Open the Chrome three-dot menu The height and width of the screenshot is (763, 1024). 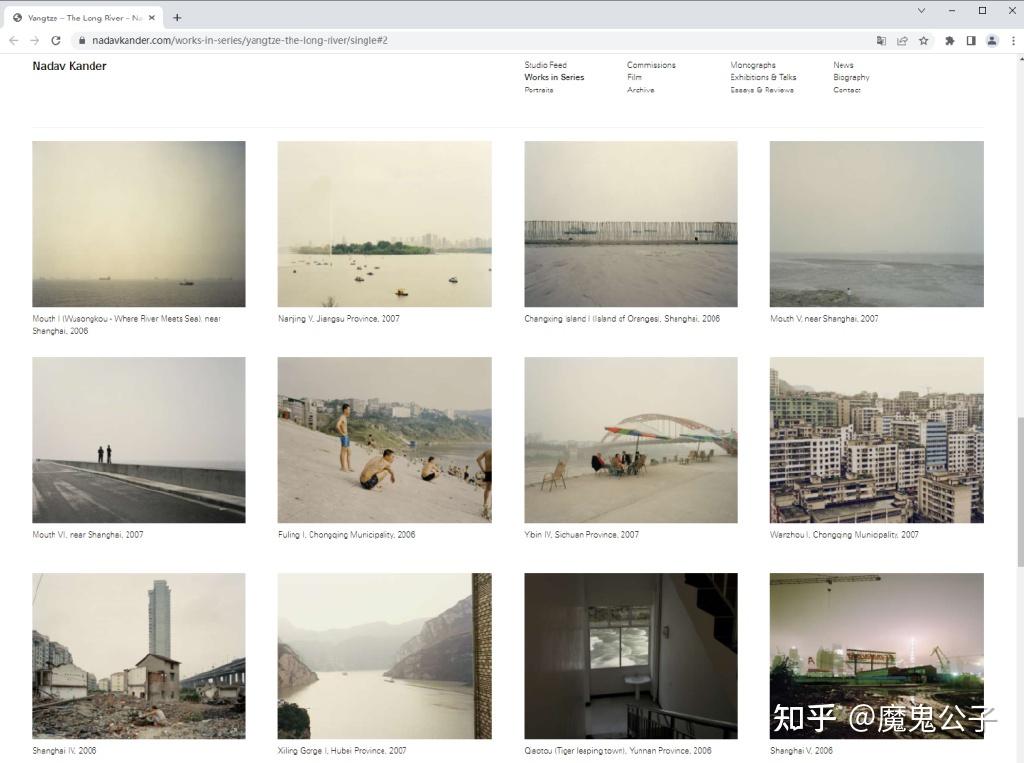[x=1013, y=41]
